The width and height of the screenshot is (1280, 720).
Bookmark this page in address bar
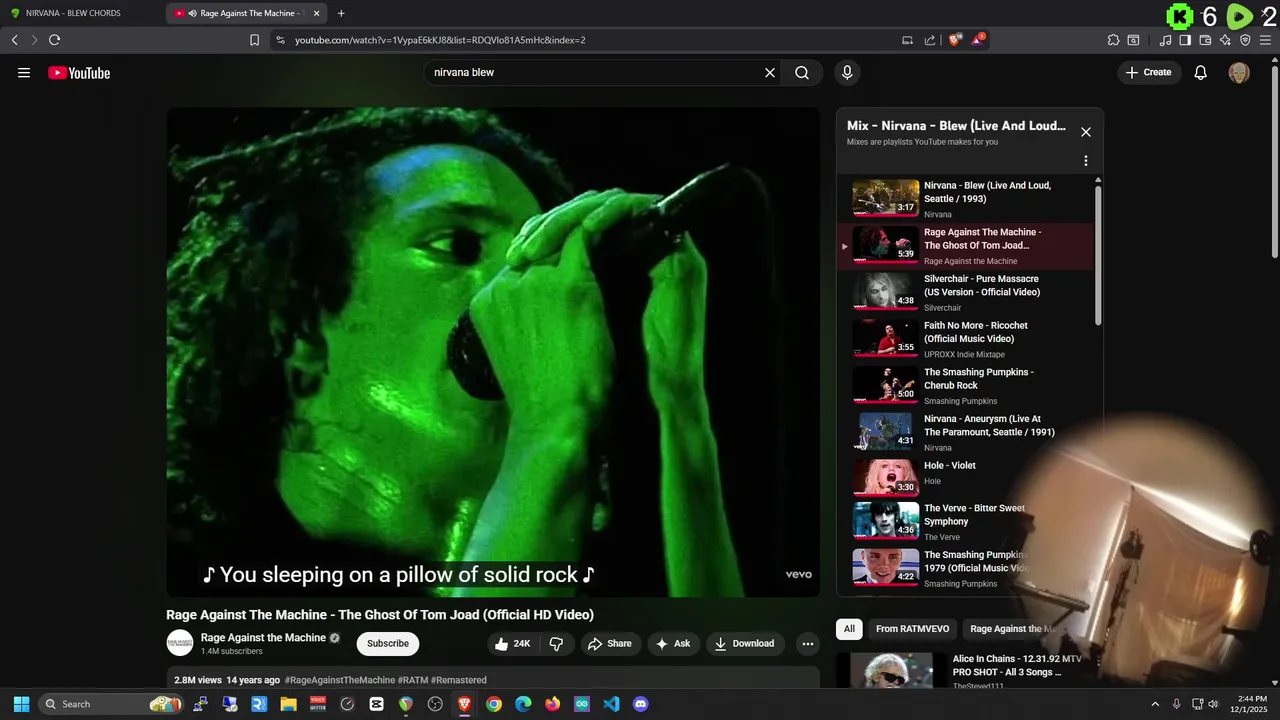[x=254, y=40]
